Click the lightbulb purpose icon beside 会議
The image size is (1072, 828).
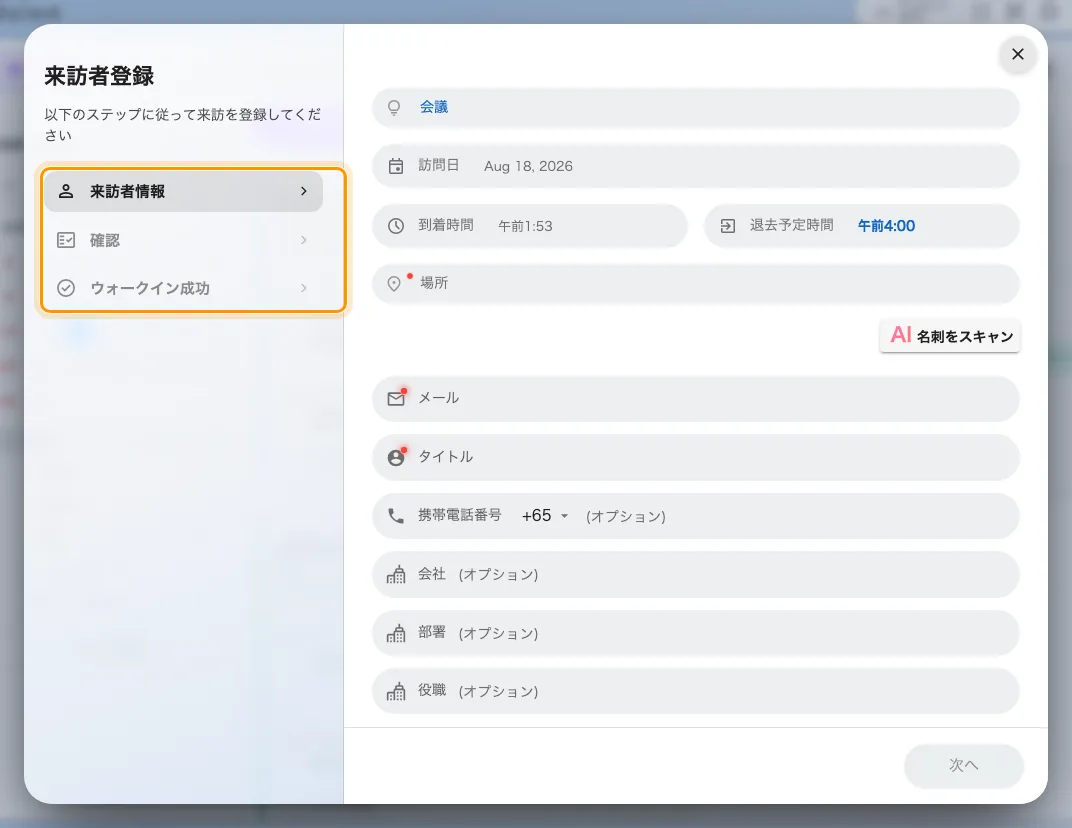tap(394, 107)
